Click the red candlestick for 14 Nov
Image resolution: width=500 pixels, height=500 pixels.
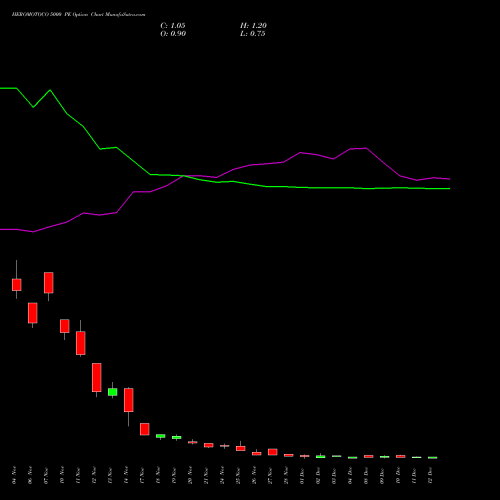[129, 400]
